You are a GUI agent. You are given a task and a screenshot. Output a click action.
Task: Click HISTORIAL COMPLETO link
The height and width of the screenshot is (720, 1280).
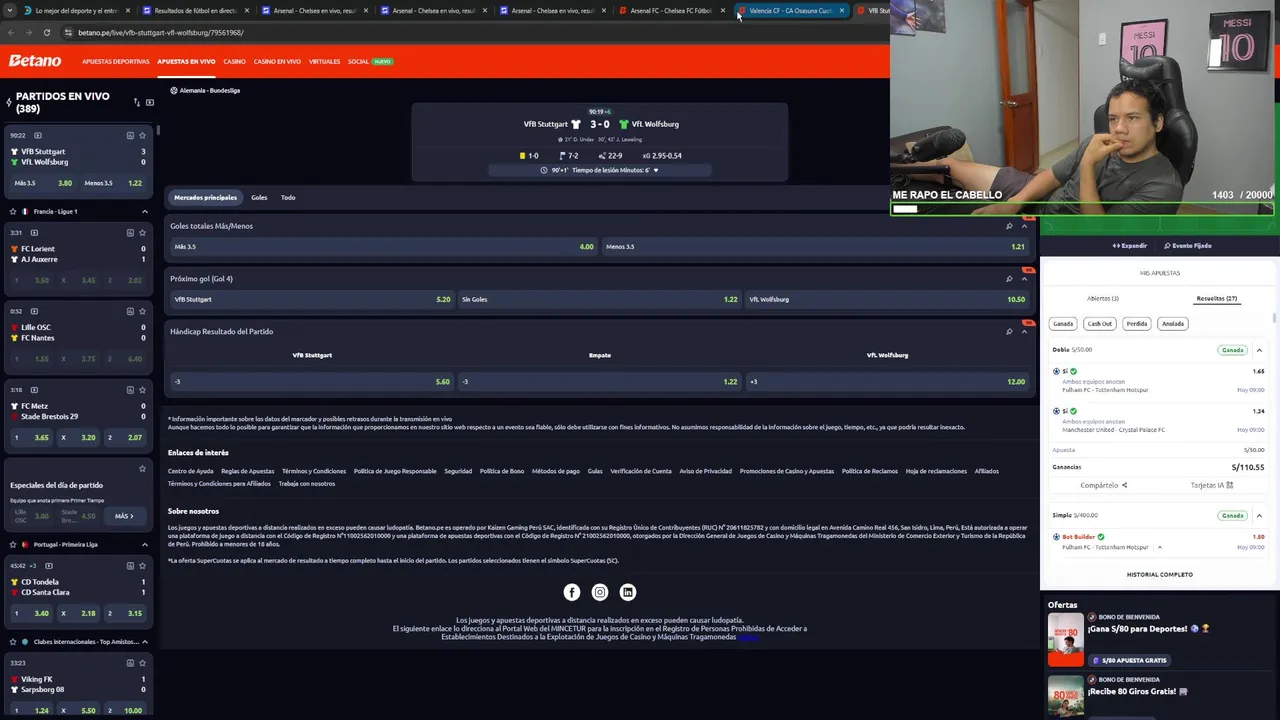pos(1160,574)
